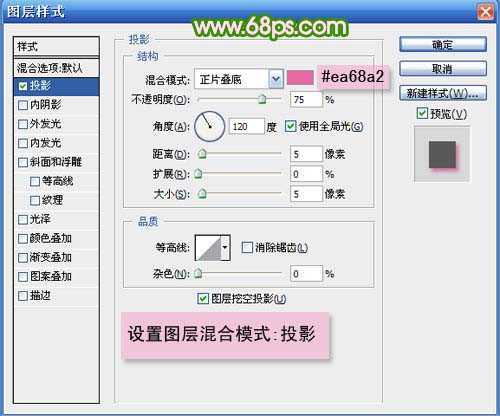Toggle 消除锯齿 anti-alias checkbox
Screen dimensions: 500x416
(247, 247)
